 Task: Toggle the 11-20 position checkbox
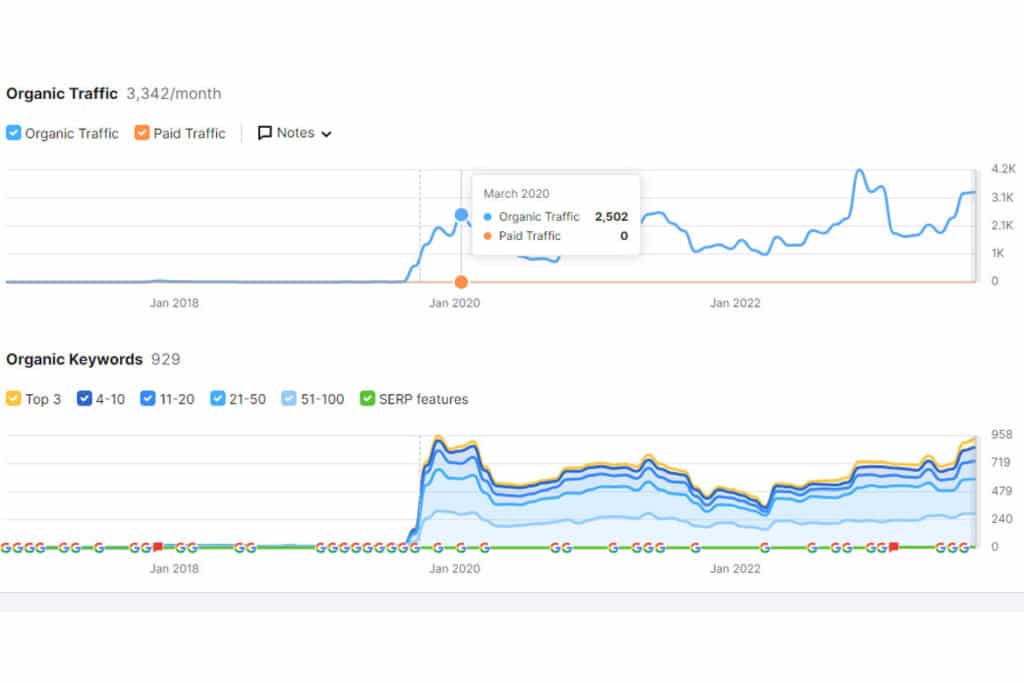pos(148,398)
